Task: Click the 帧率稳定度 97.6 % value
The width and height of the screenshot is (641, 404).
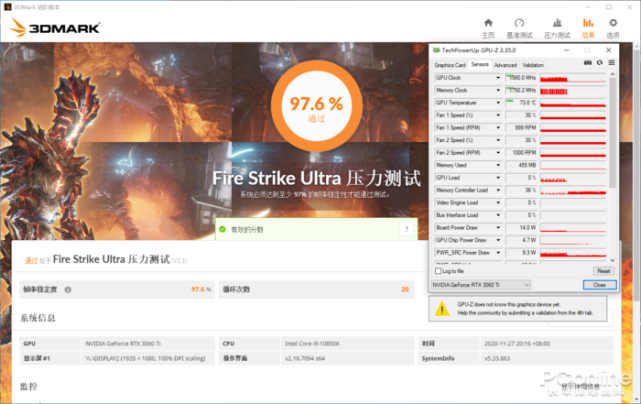Action: pyautogui.click(x=201, y=290)
